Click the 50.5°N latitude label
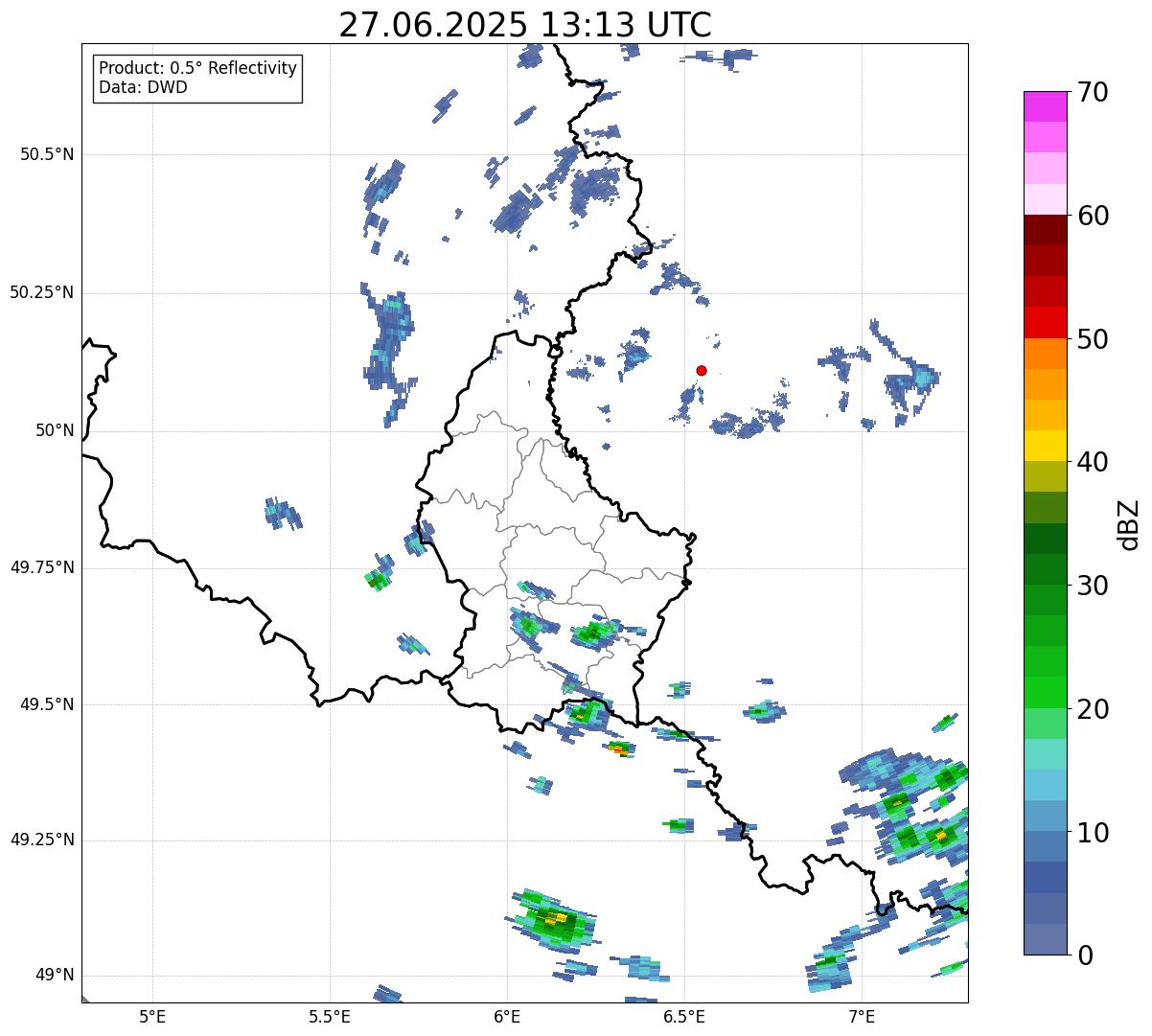The height and width of the screenshot is (1036, 1152). [47, 154]
